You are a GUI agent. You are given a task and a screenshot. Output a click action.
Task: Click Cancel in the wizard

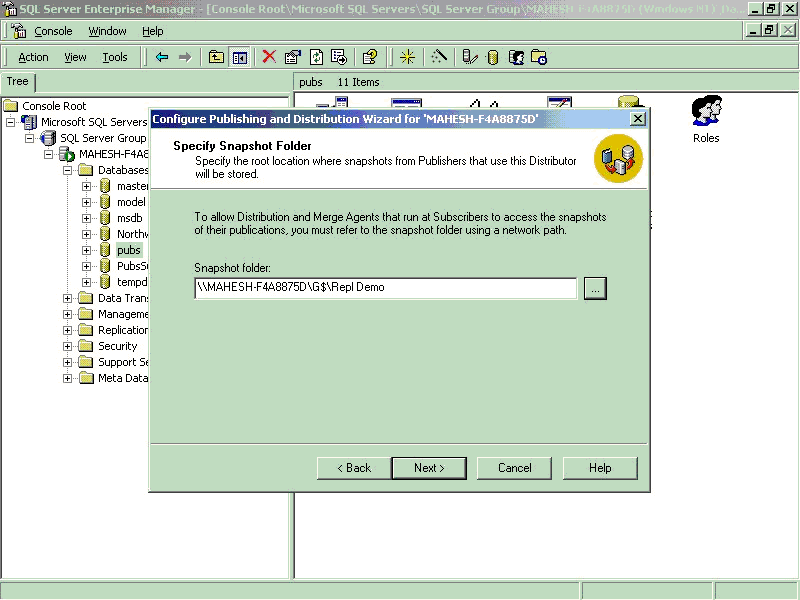click(514, 468)
